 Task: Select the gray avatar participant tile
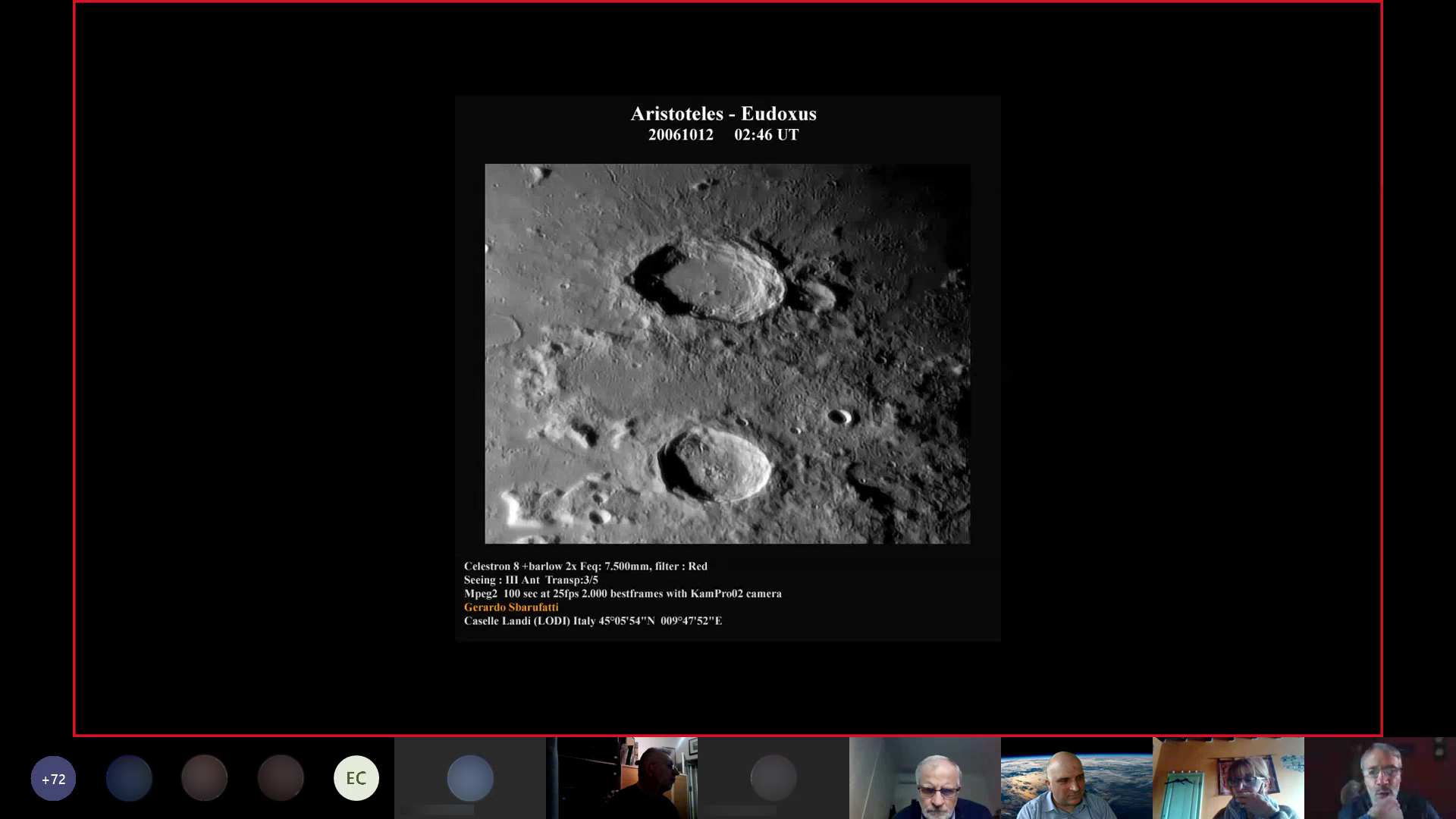point(773,778)
